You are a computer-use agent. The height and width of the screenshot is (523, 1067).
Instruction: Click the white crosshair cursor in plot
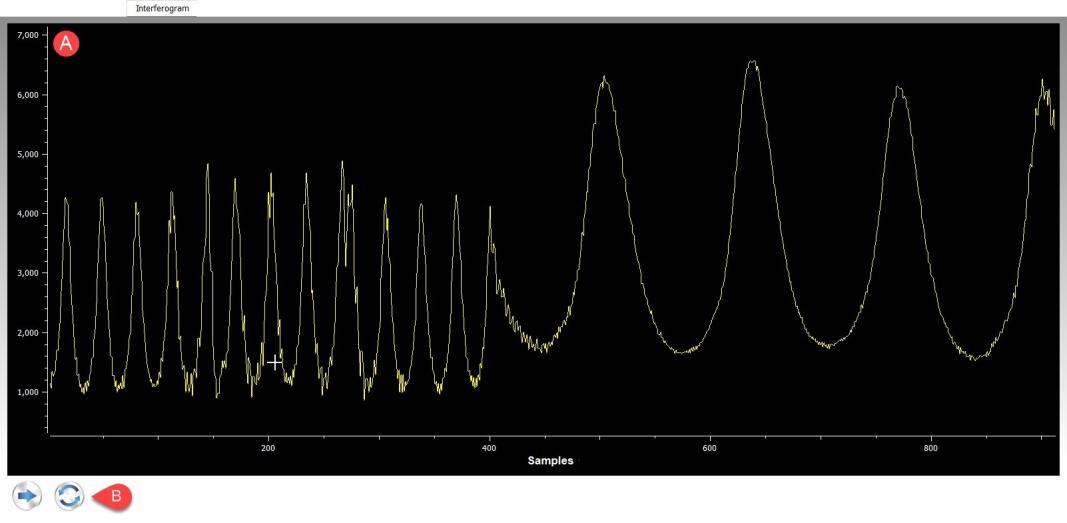click(274, 362)
